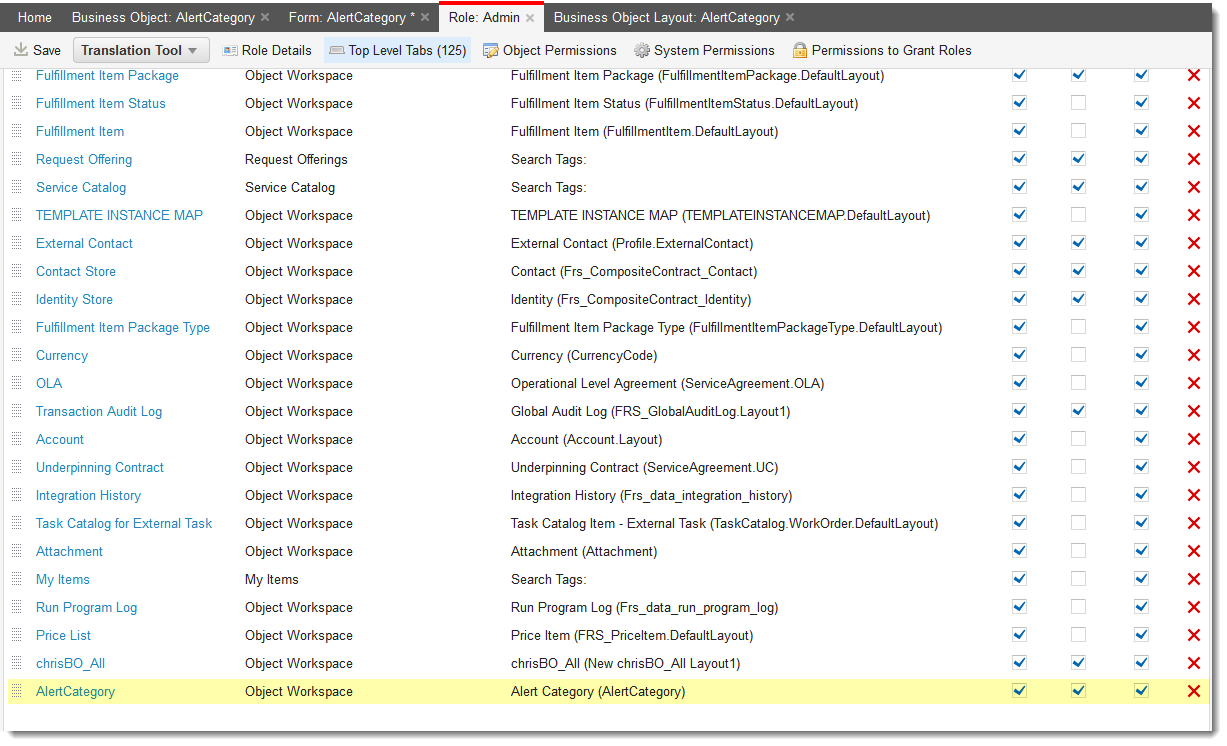This screenshot has width=1227, height=746.
Task: Open the chrisBO_All link
Action: [x=70, y=663]
